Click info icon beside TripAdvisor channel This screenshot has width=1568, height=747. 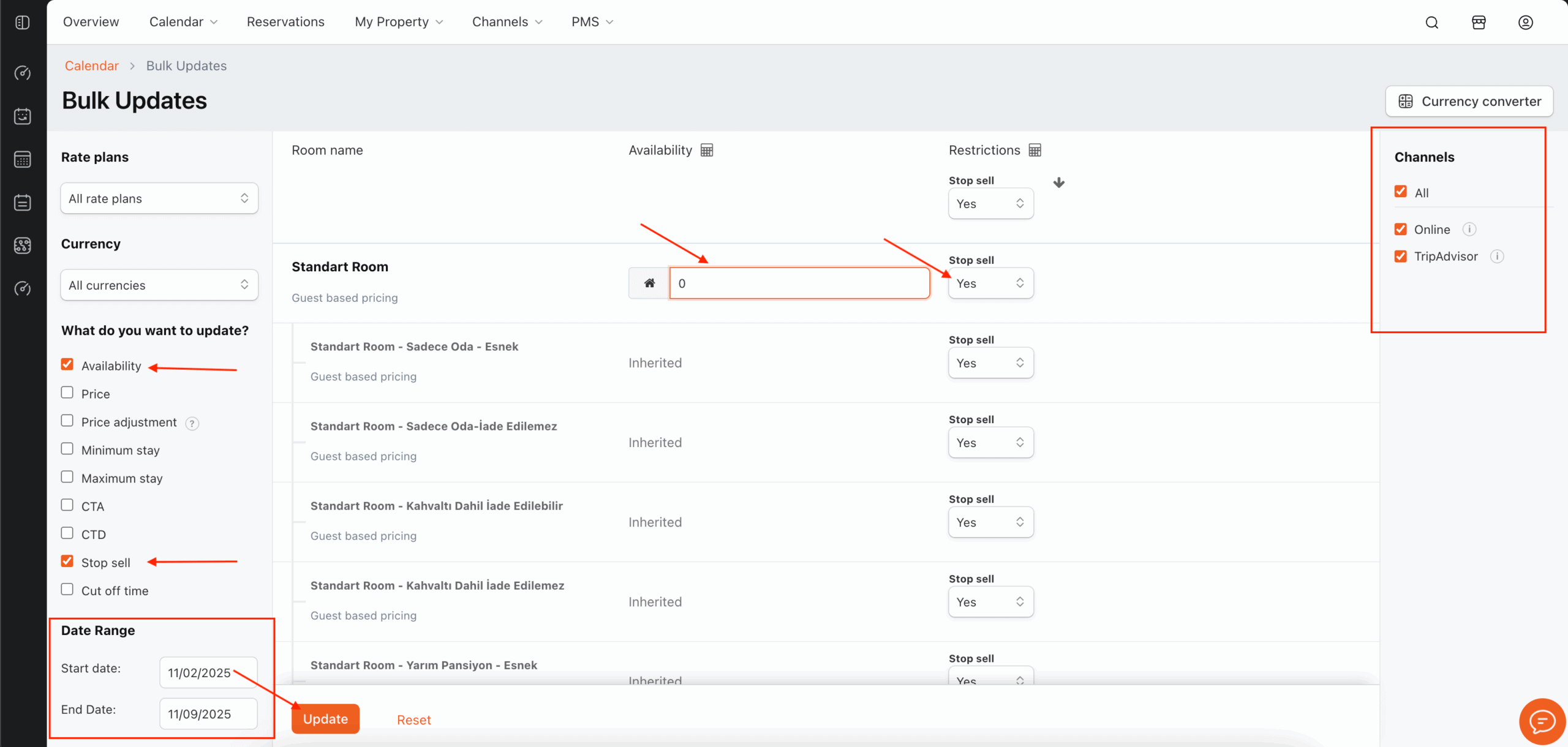tap(1497, 257)
